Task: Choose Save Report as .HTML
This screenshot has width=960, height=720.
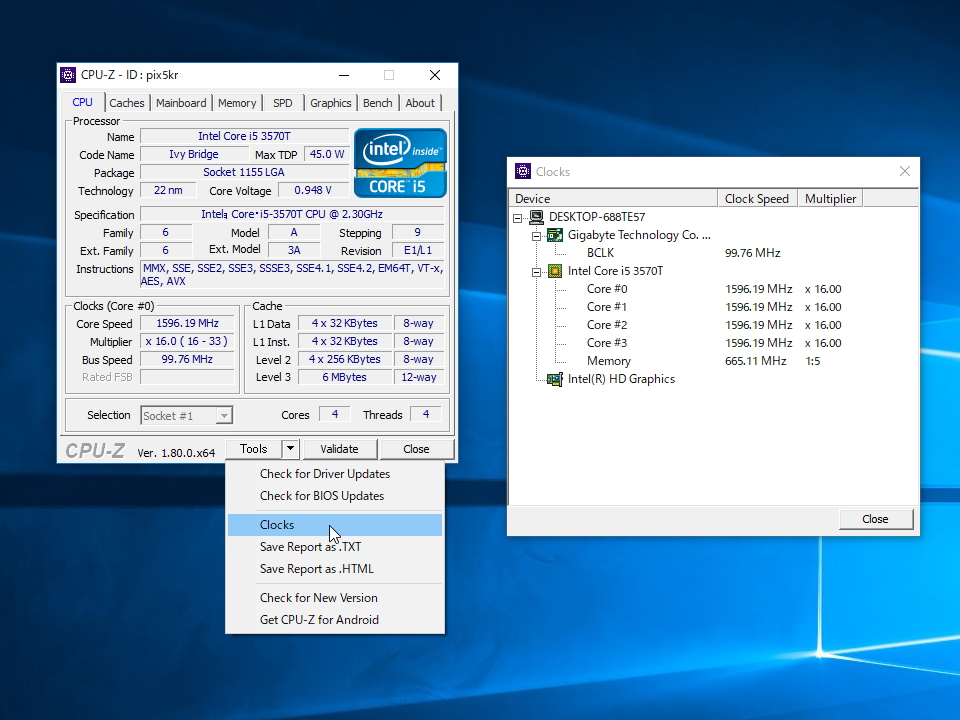Action: [316, 569]
